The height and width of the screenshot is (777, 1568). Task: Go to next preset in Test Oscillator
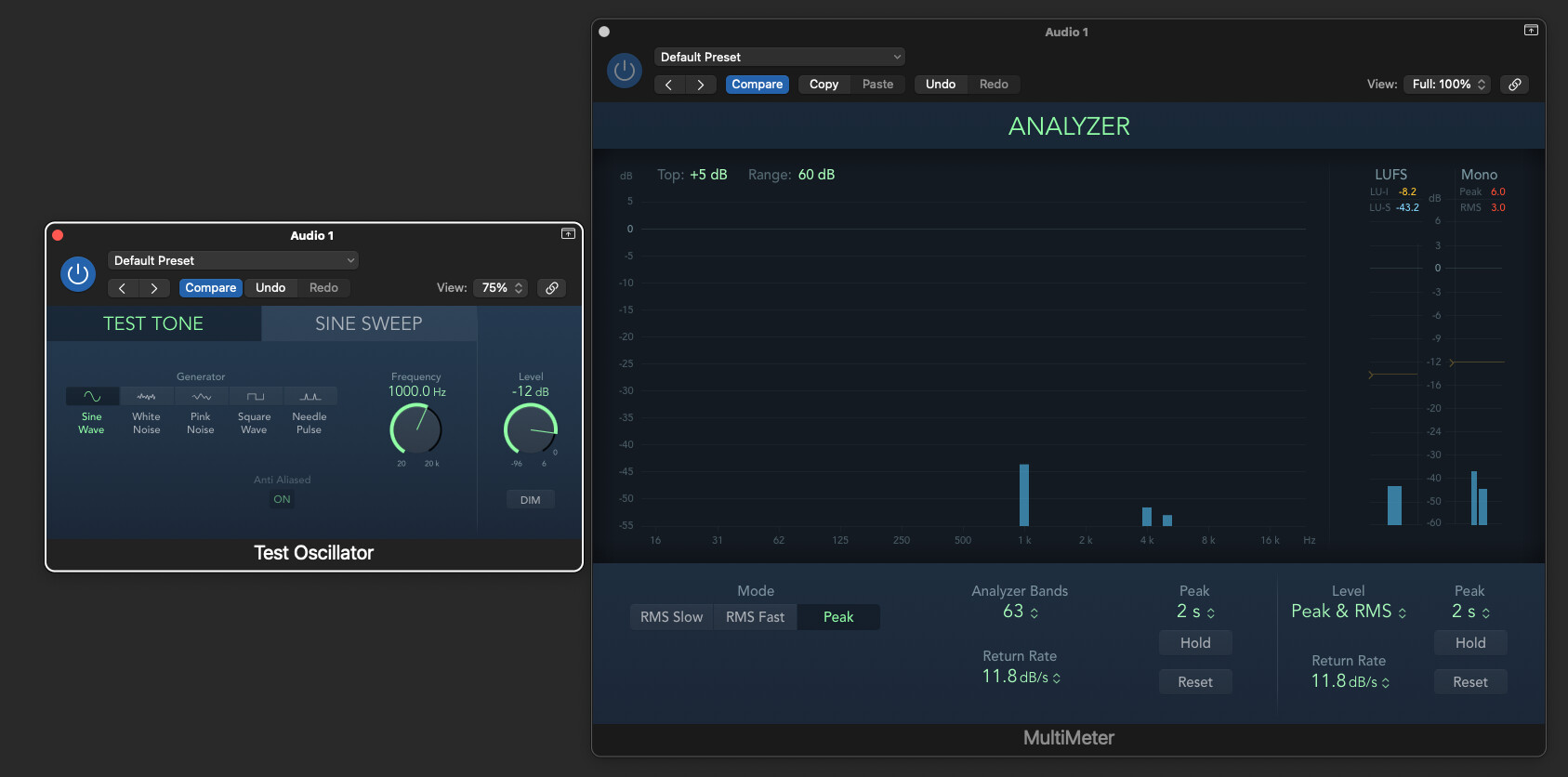tap(154, 288)
